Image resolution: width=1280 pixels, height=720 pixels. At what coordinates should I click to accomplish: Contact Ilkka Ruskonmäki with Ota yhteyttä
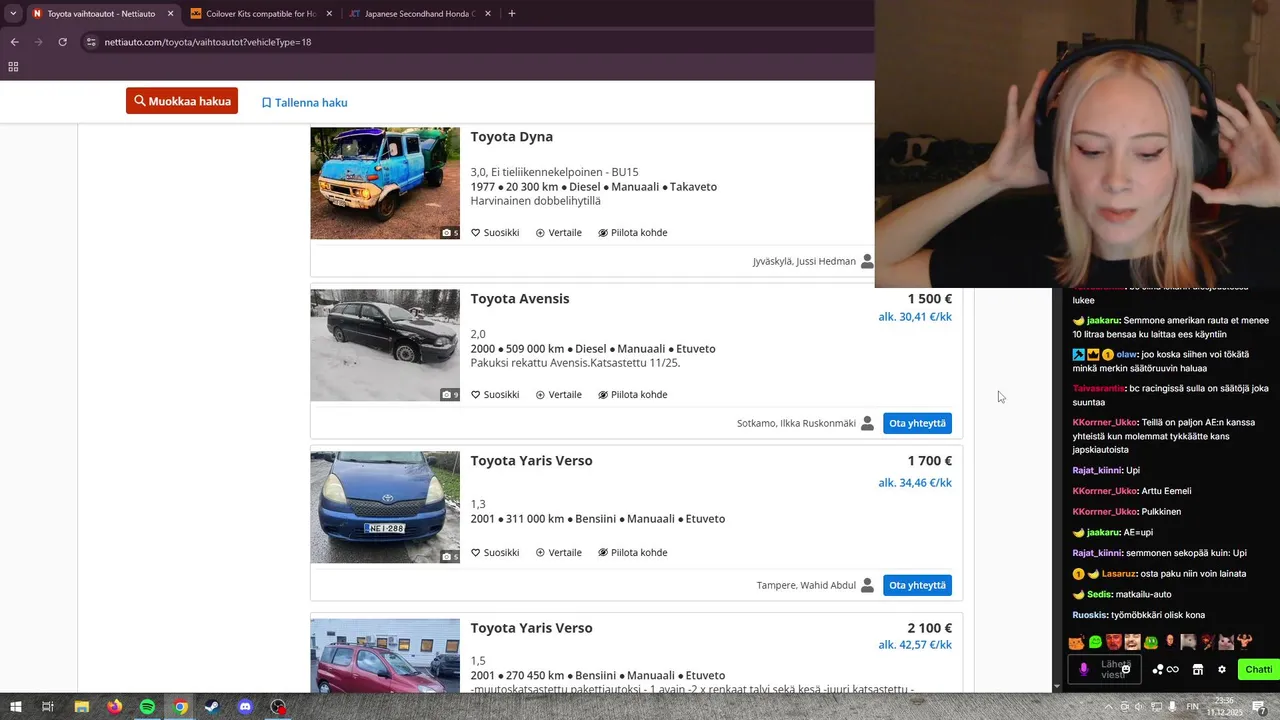point(917,423)
